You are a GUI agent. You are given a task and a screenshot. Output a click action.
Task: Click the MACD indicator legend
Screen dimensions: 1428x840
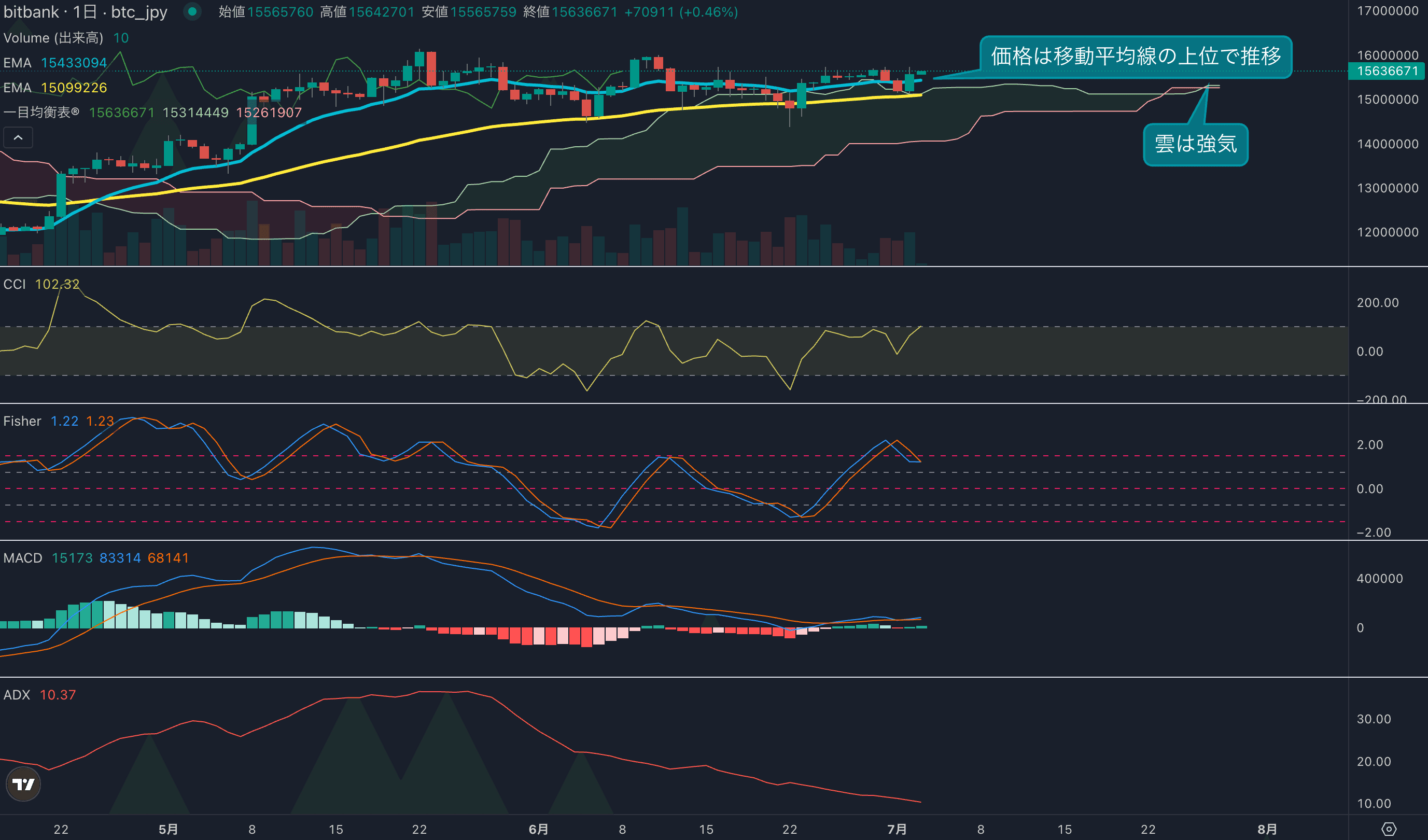click(x=23, y=558)
